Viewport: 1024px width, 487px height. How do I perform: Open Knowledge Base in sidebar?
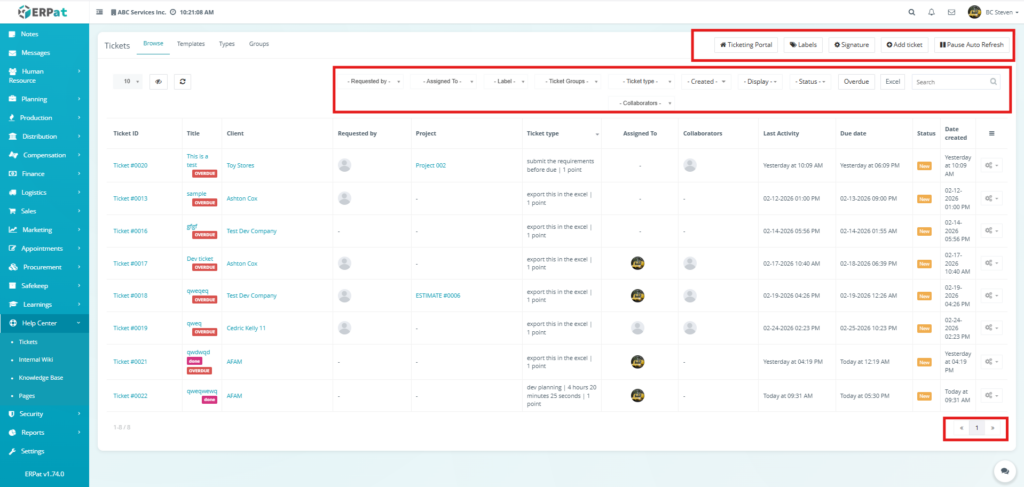[x=39, y=378]
